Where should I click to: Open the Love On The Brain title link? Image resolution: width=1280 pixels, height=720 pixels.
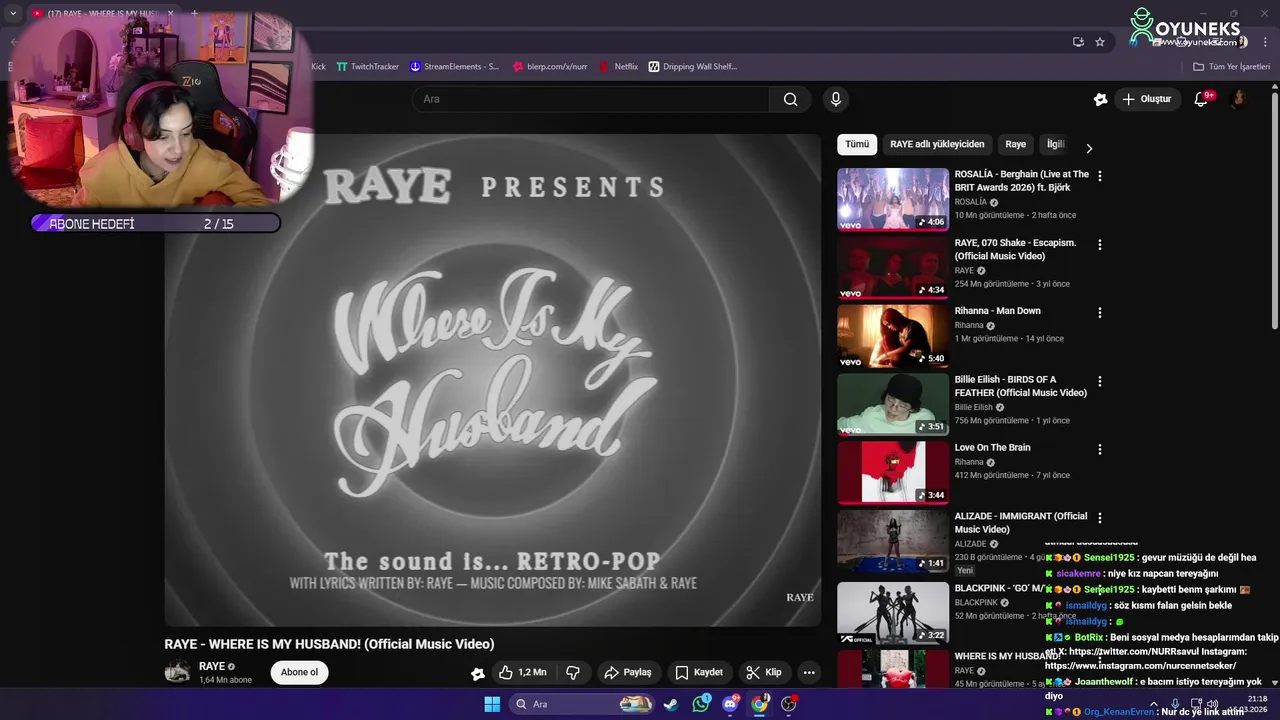(992, 448)
